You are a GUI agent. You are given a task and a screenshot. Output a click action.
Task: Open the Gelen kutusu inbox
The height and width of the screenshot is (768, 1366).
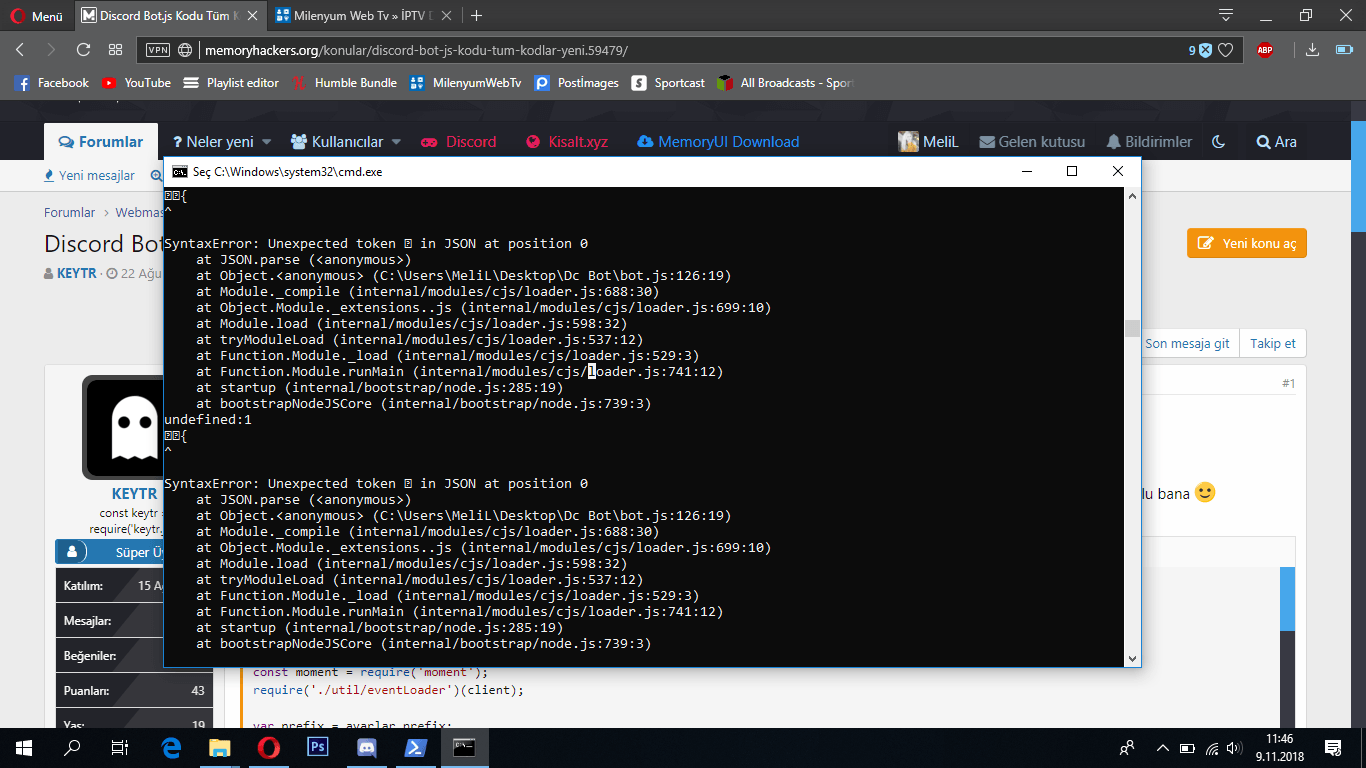pyautogui.click(x=1032, y=142)
